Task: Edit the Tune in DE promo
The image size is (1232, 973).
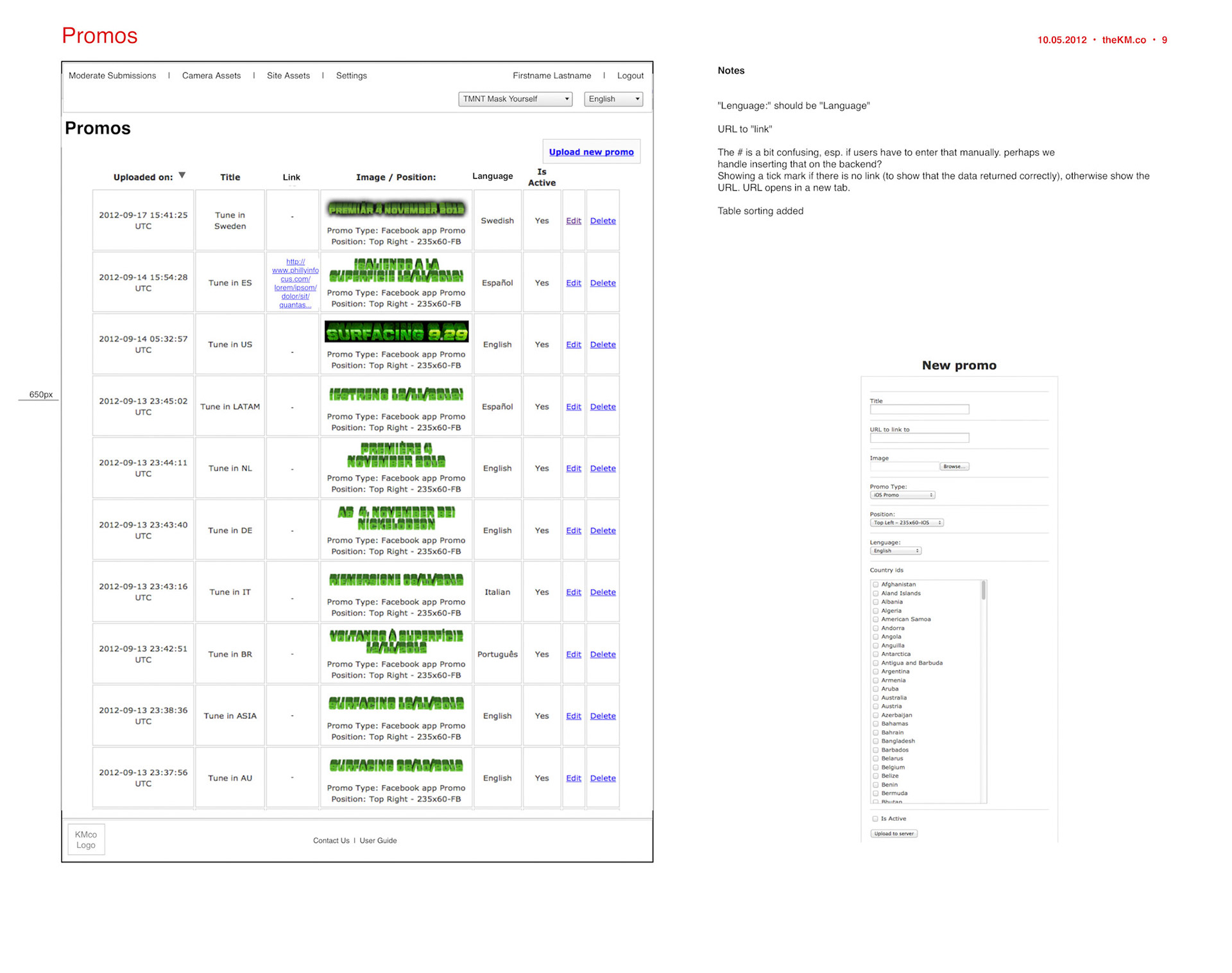Action: [574, 531]
